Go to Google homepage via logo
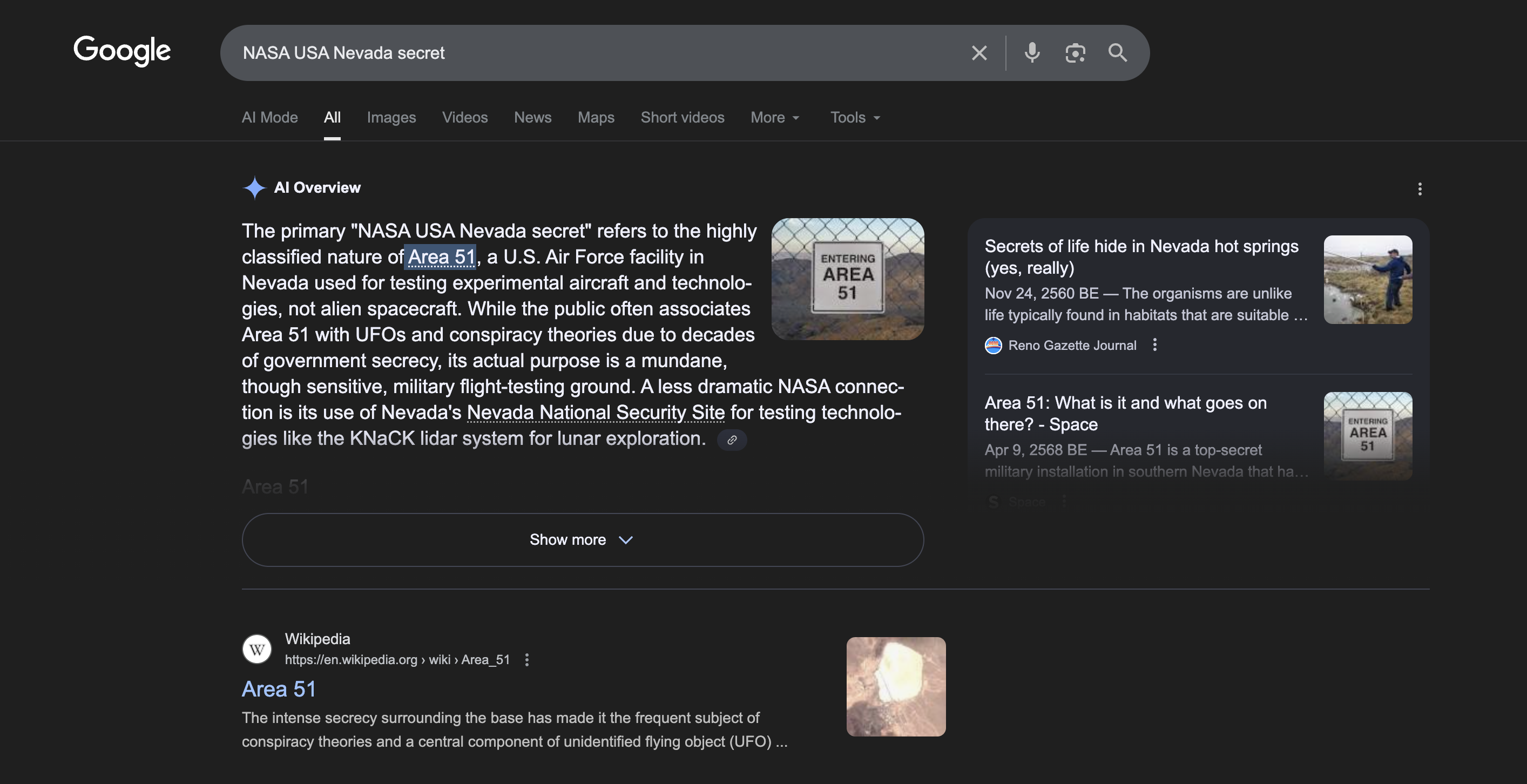This screenshot has width=1527, height=784. [x=122, y=50]
